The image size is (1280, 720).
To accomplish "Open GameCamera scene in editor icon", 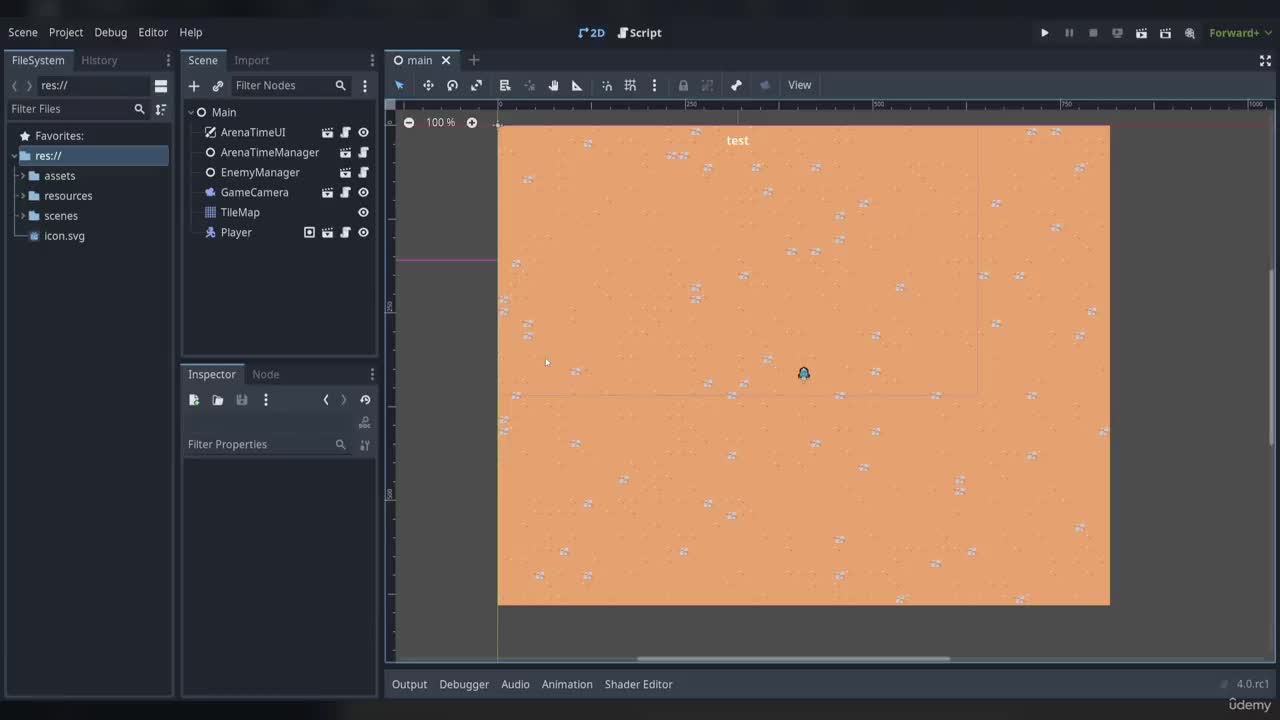I will pos(327,192).
